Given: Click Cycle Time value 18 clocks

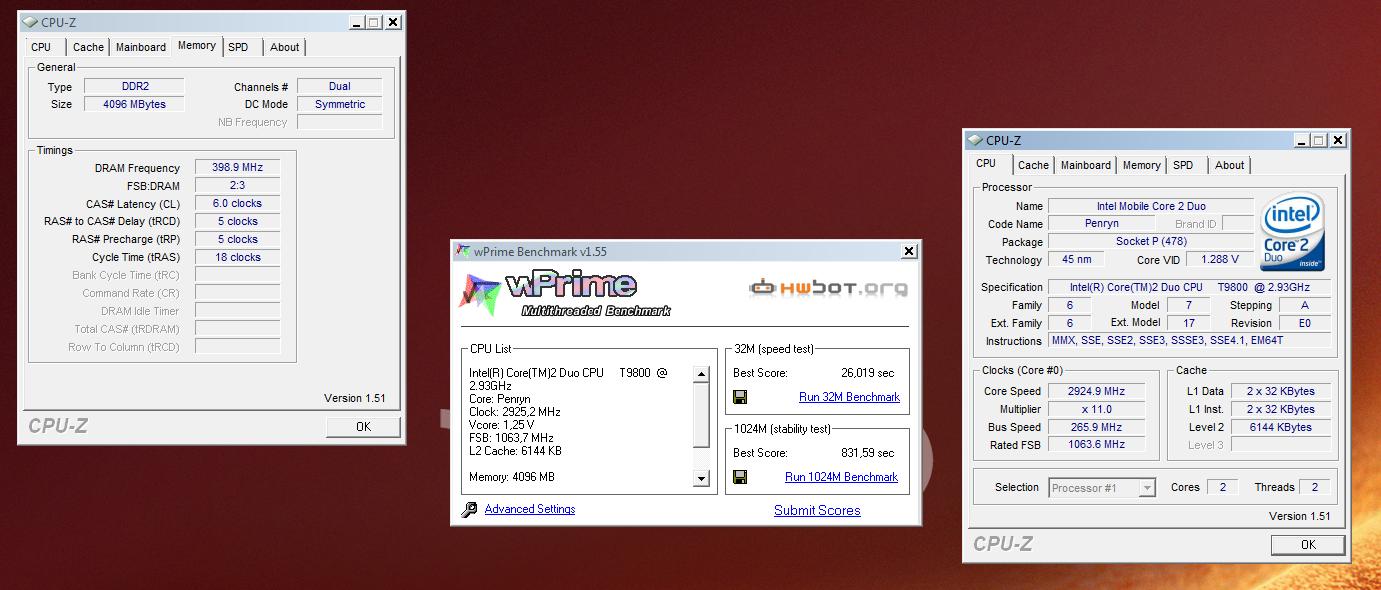Looking at the screenshot, I should point(237,258).
